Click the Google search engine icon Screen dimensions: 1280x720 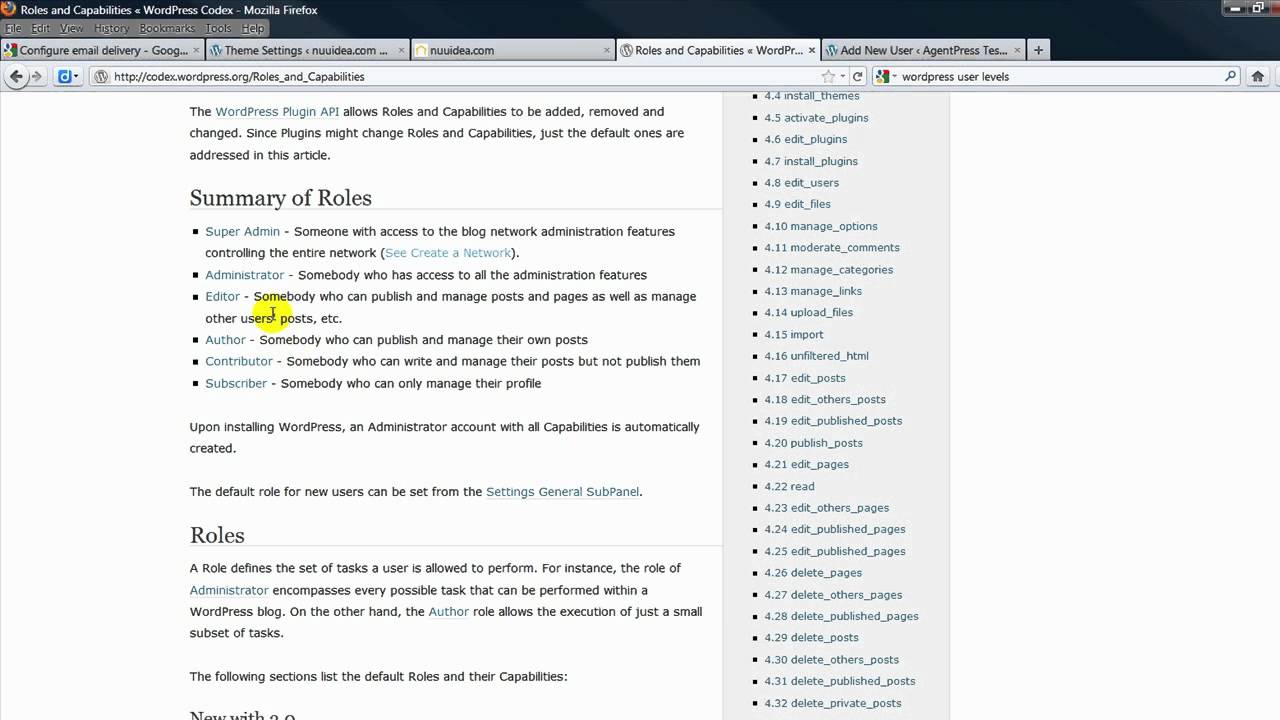pyautogui.click(x=883, y=76)
